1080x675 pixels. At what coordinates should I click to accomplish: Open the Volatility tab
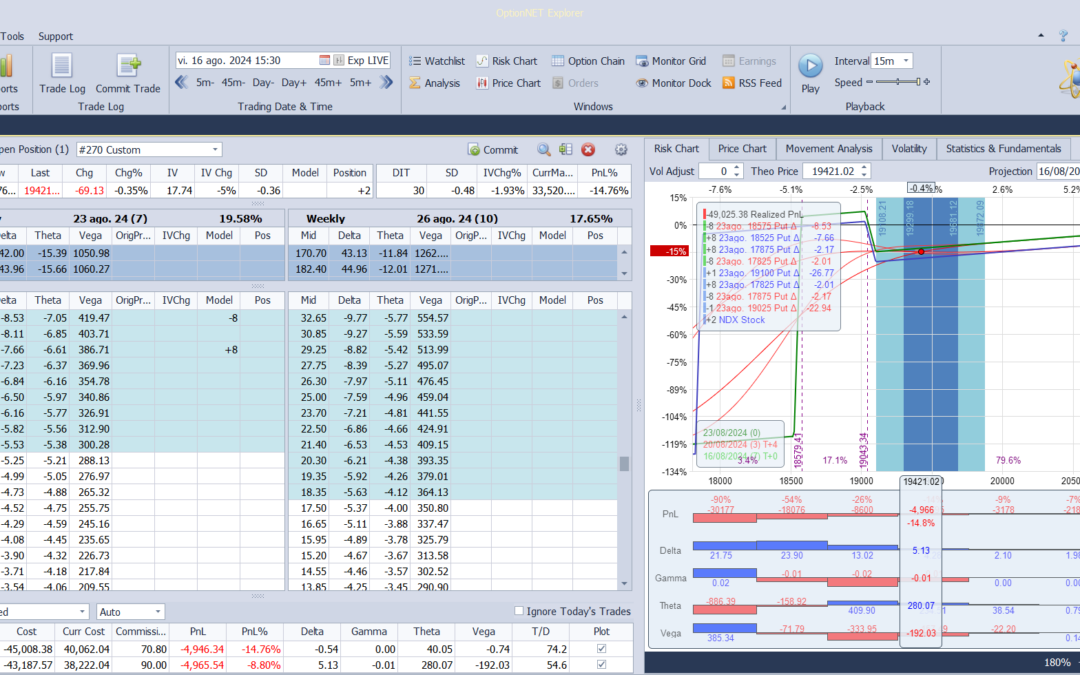click(x=909, y=148)
